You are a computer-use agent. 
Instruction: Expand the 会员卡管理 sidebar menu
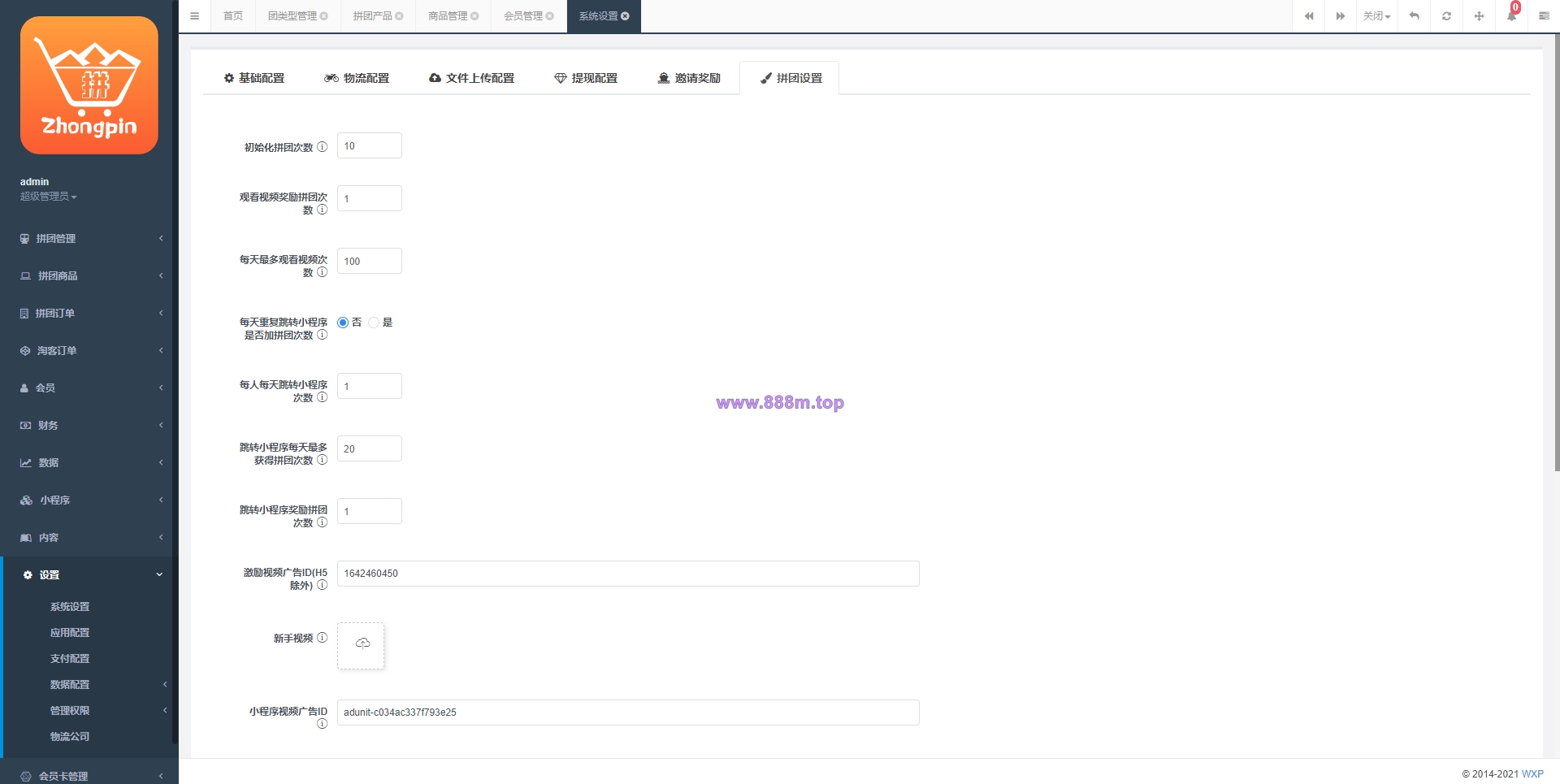coord(89,776)
